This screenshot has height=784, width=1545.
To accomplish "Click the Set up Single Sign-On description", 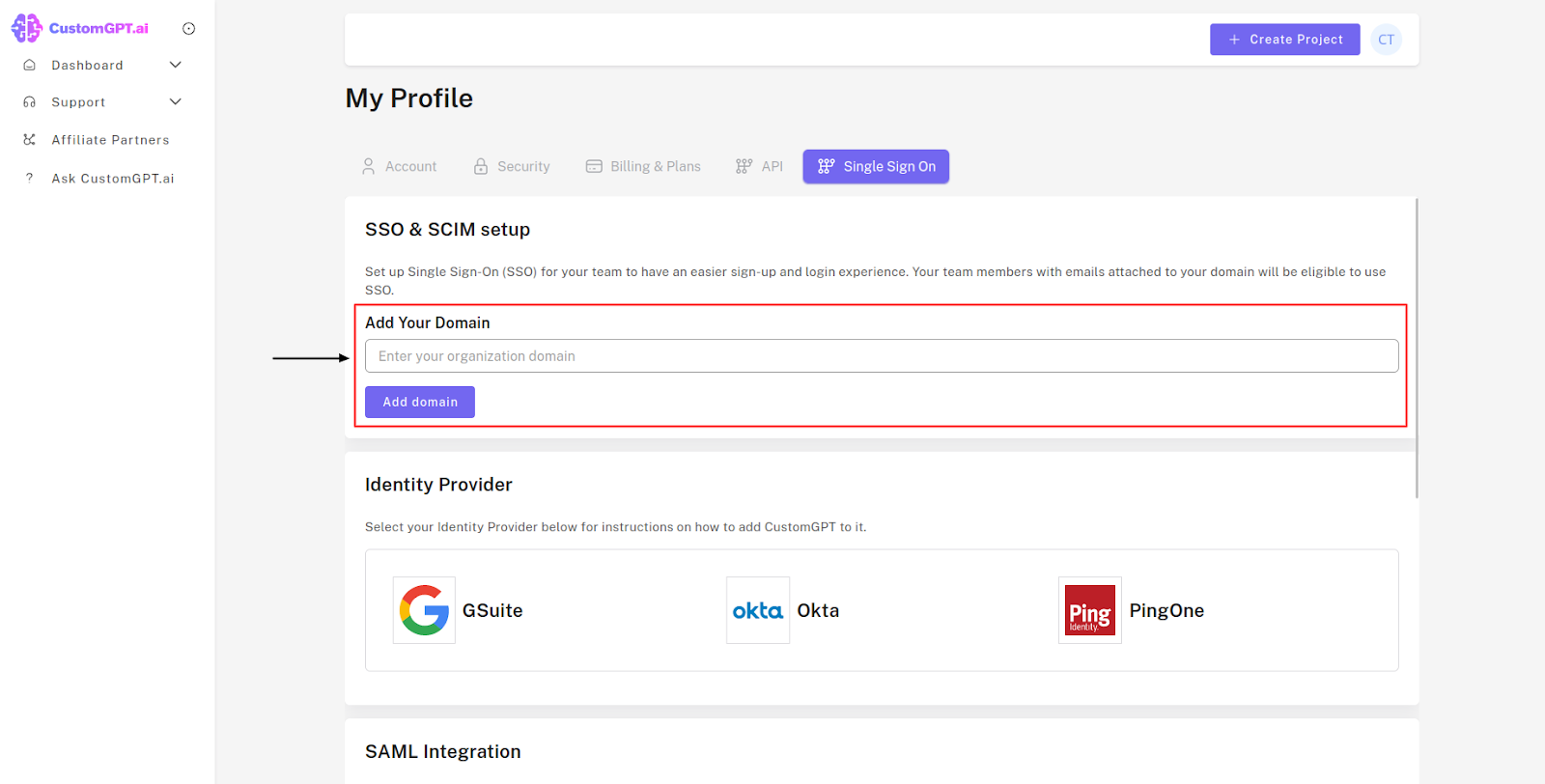I will point(876,281).
